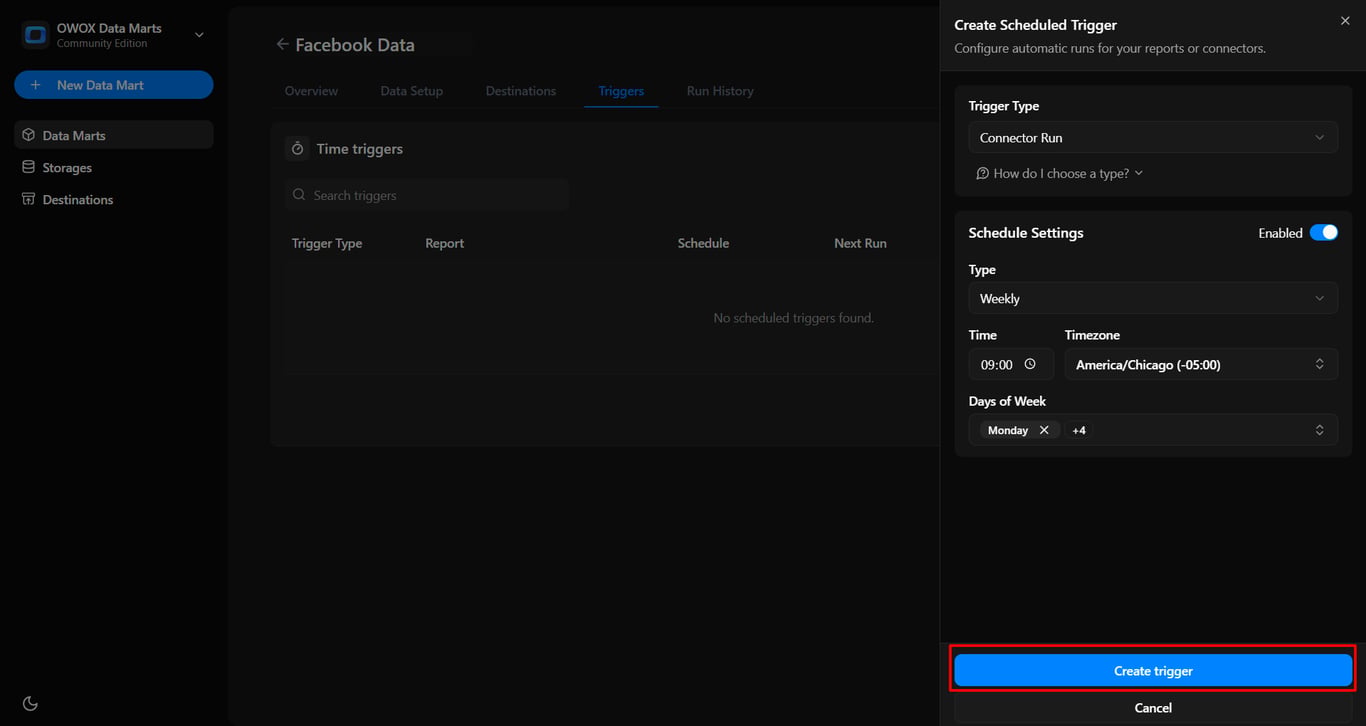Click the Schedule column header

703,243
